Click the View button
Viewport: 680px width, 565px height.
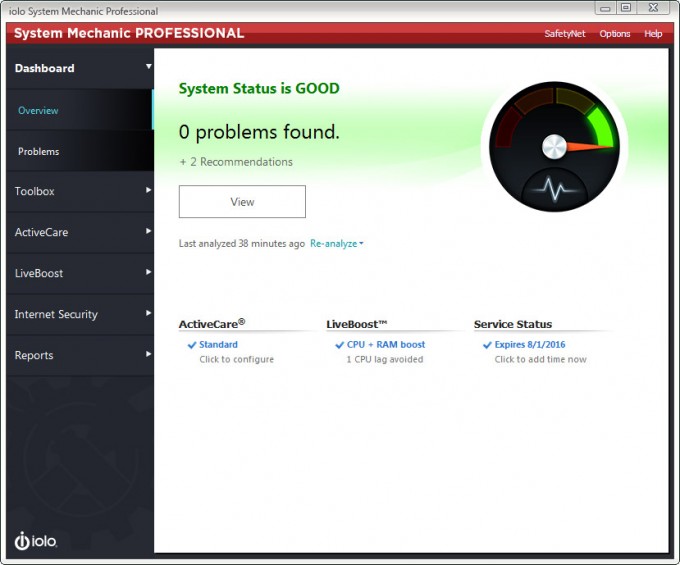pyautogui.click(x=242, y=202)
